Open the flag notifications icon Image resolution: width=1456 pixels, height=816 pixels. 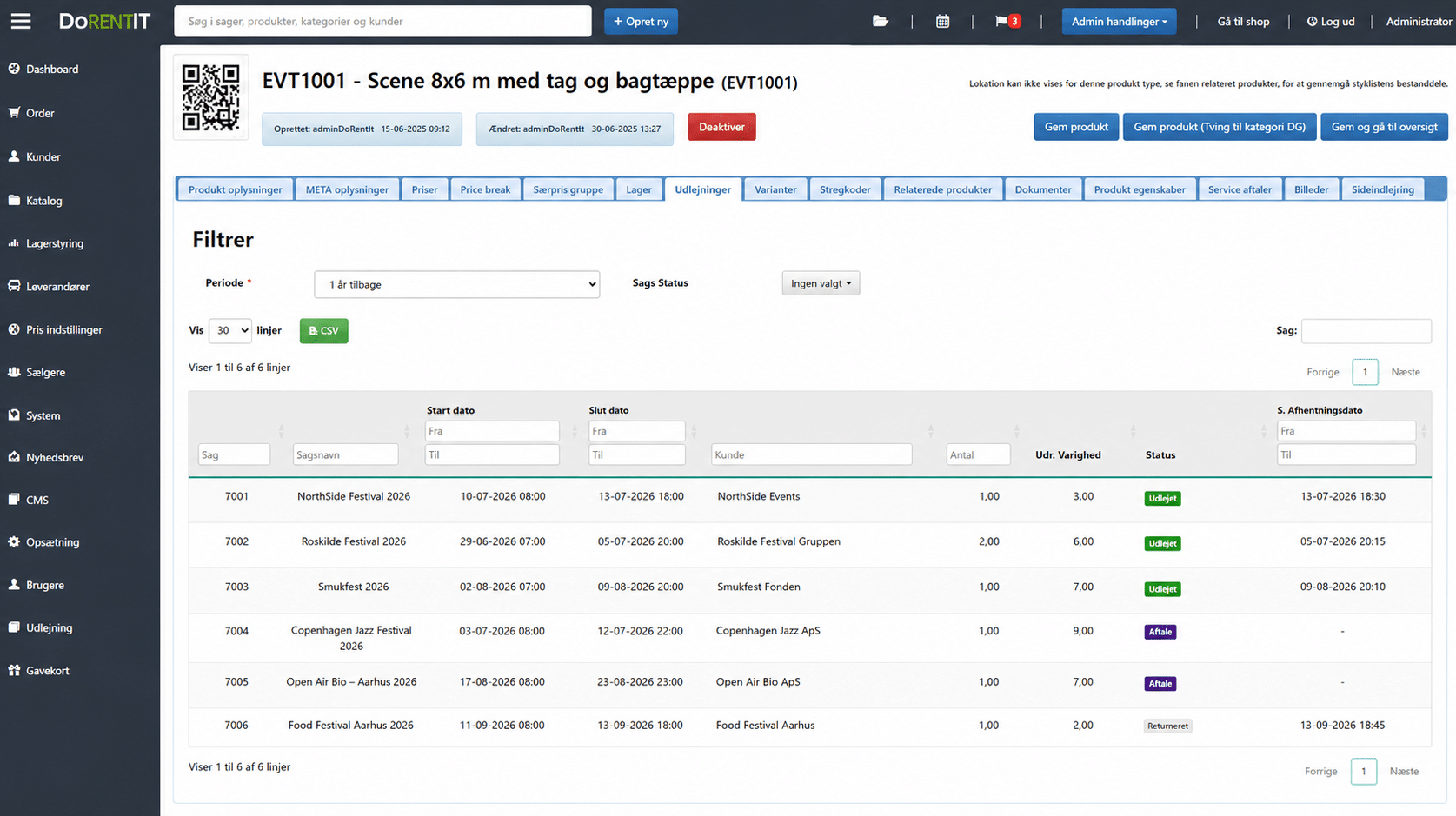tap(1007, 21)
